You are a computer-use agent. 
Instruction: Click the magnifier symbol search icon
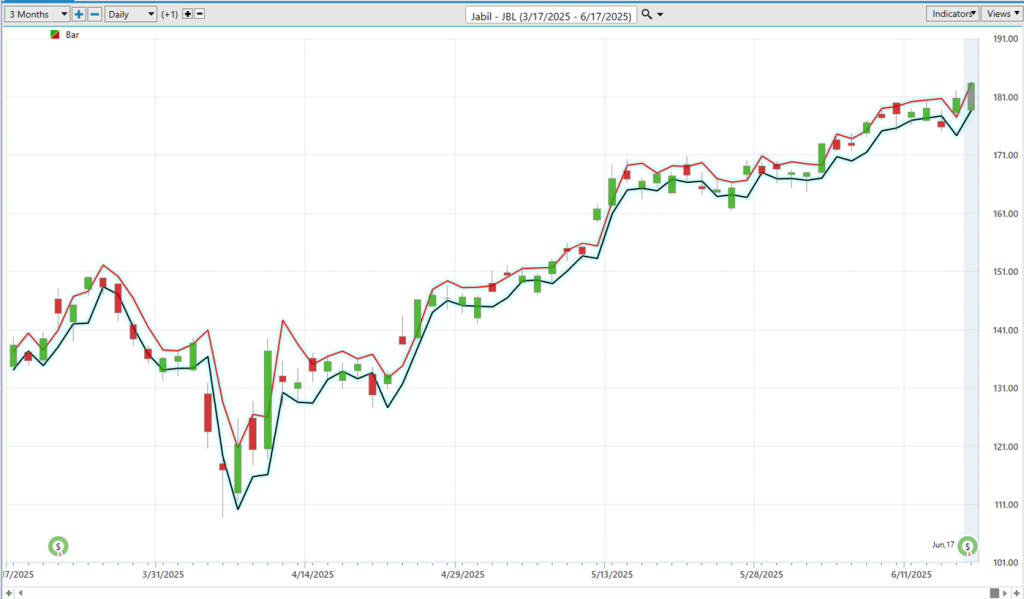tap(647, 14)
